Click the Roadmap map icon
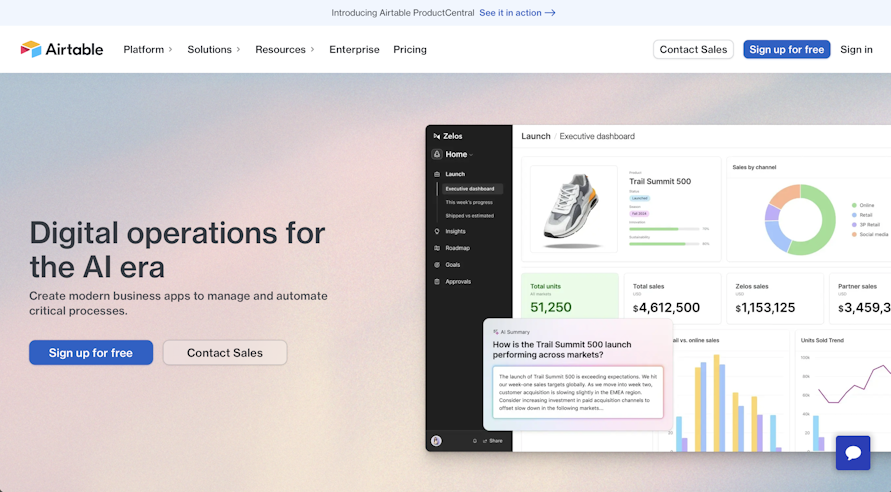The image size is (891, 492). [x=437, y=248]
